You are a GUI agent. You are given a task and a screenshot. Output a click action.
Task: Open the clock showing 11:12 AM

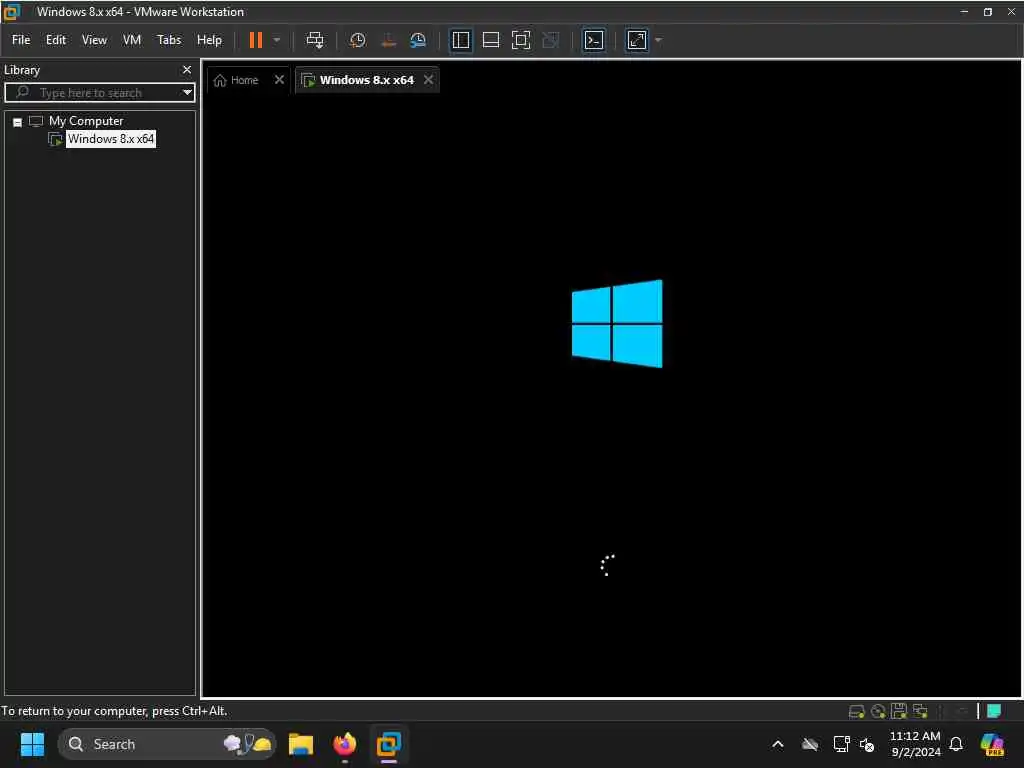916,744
